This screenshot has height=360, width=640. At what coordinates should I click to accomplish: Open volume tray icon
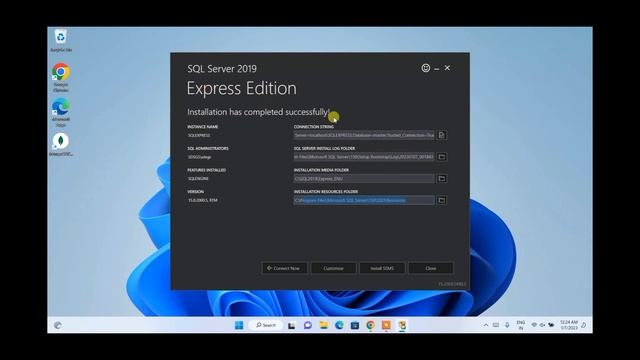click(542, 325)
